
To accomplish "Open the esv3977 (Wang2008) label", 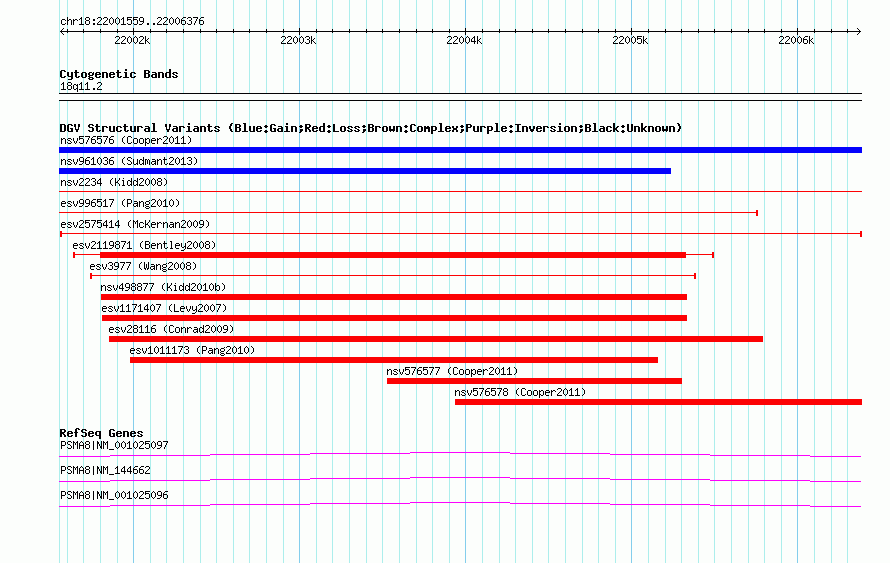I will point(143,266).
